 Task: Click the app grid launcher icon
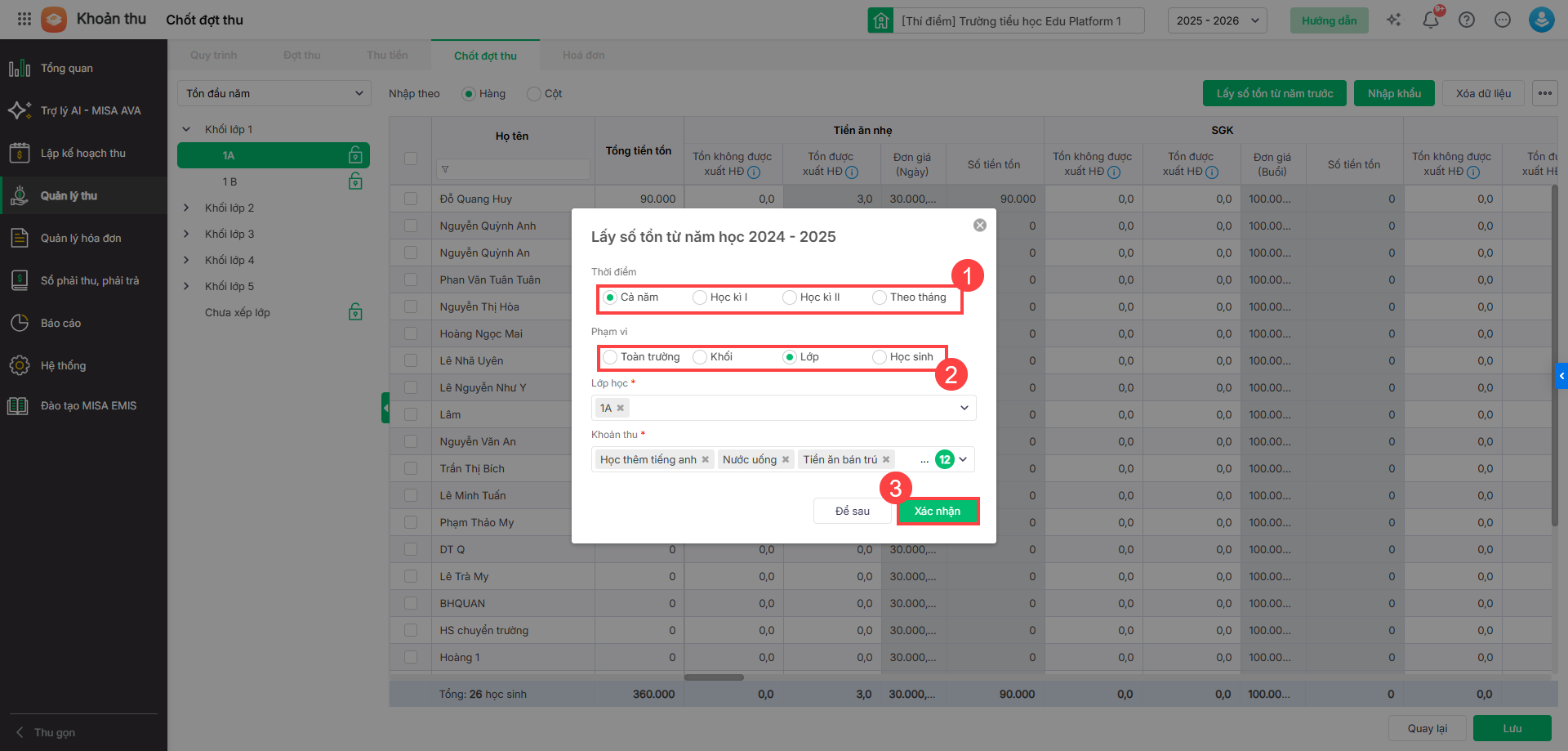[24, 19]
